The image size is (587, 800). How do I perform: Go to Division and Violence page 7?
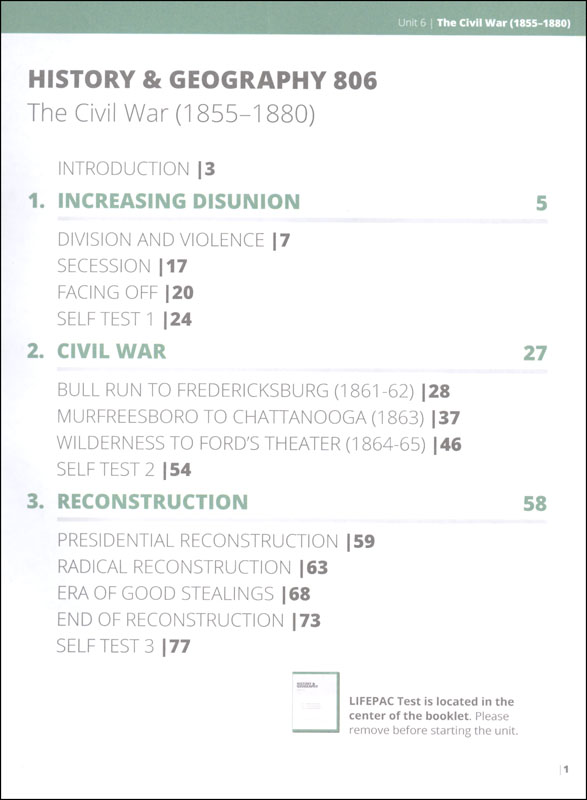point(173,240)
